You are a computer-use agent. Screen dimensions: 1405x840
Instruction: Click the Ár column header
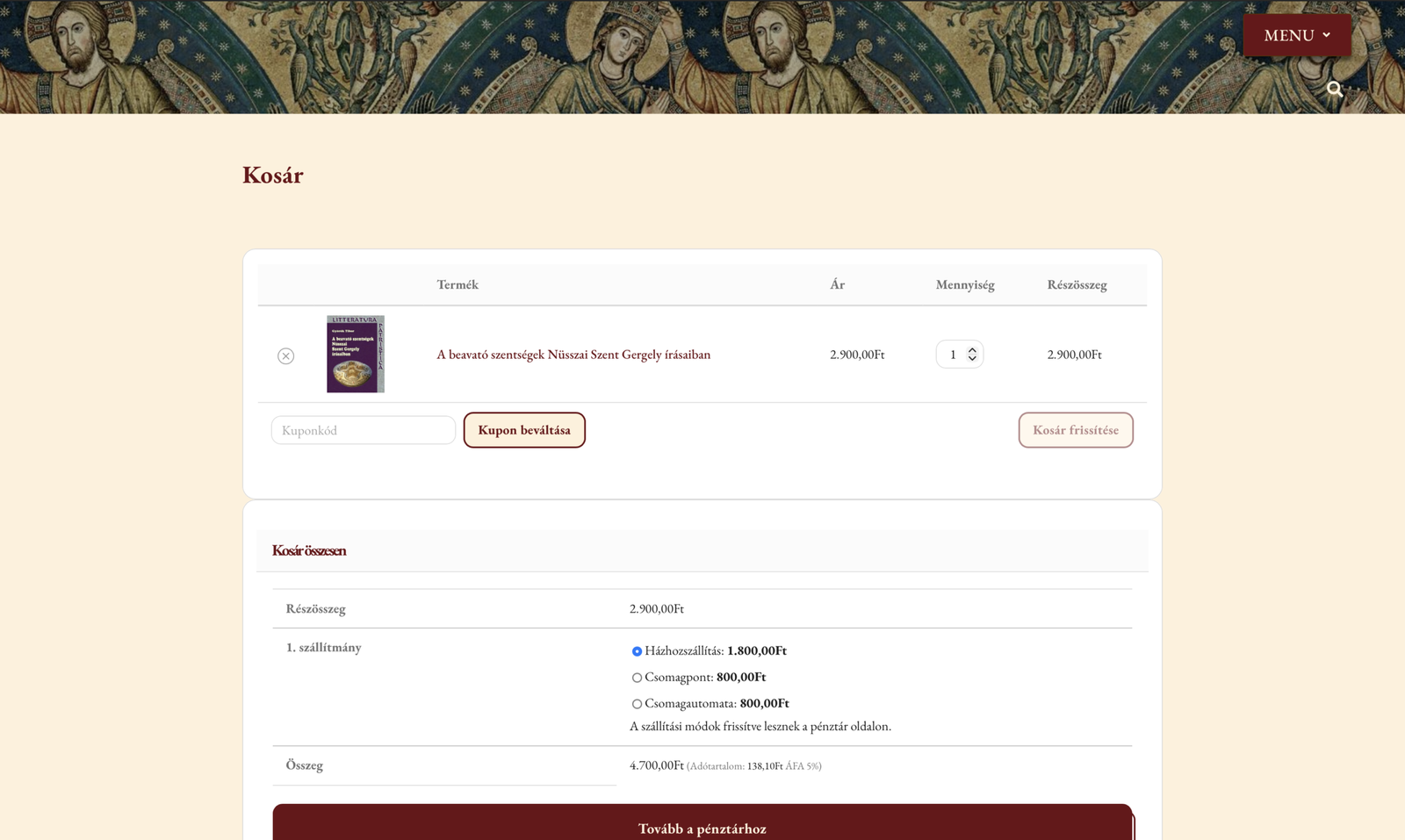pos(837,284)
